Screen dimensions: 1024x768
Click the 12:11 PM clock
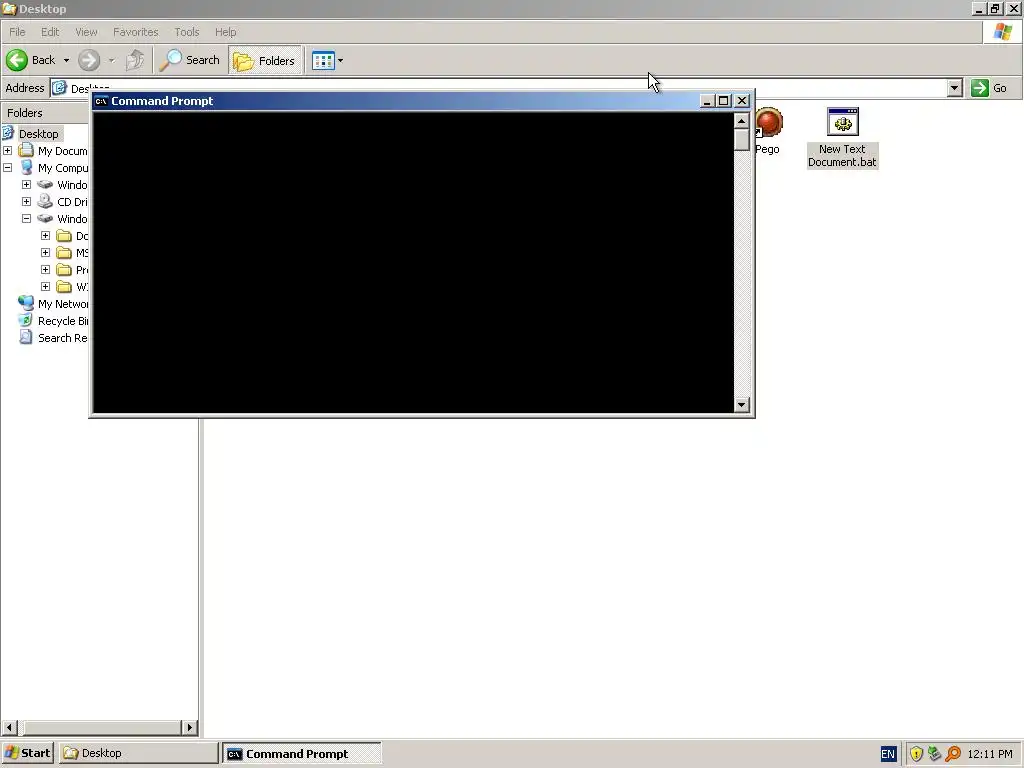point(990,754)
